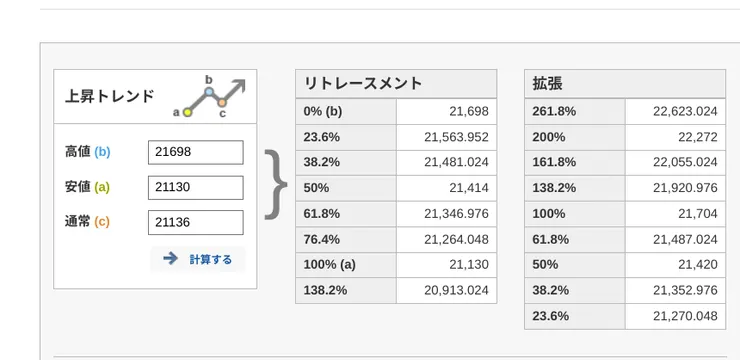Click the orange point c dot
The width and height of the screenshot is (740, 360).
222,102
